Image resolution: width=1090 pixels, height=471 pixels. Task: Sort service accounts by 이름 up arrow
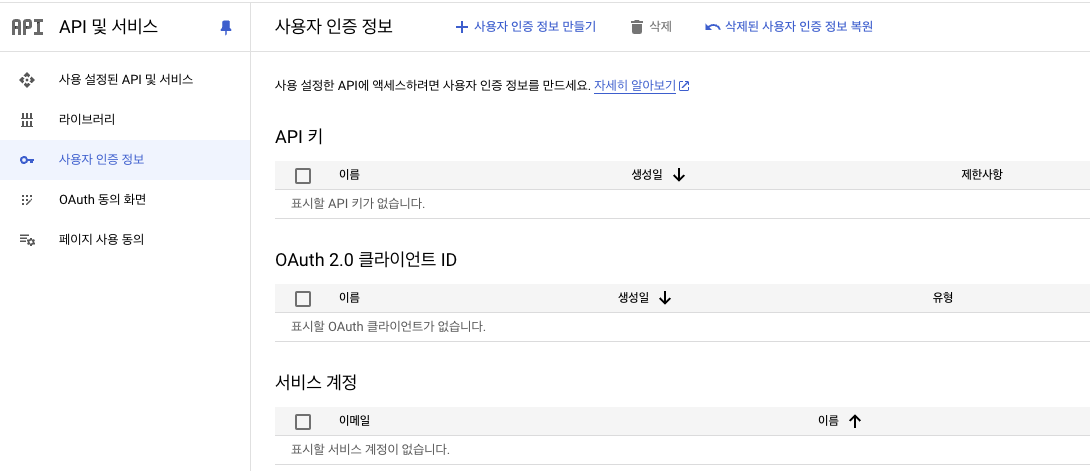(854, 422)
